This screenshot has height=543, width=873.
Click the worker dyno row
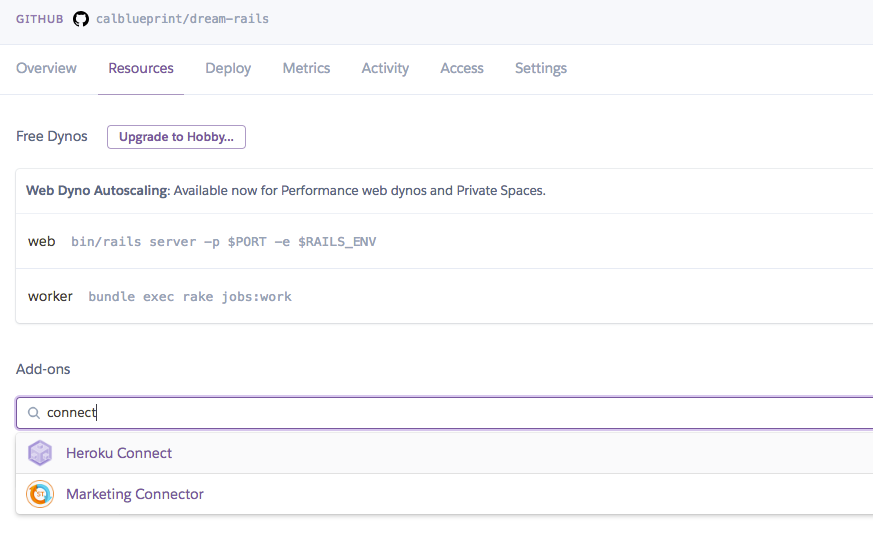tap(444, 296)
